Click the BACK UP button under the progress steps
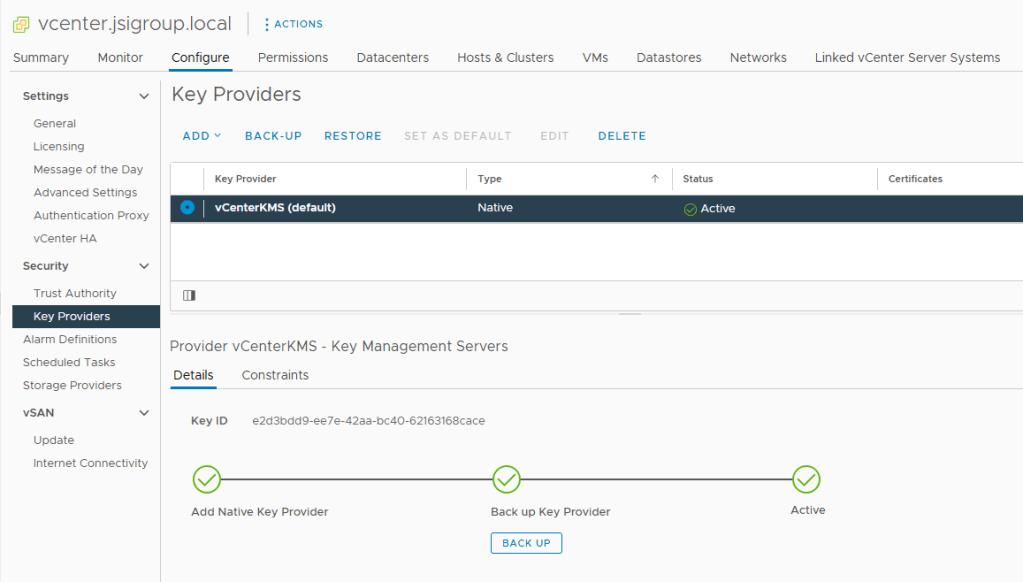Screen dimensions: 1023x582 526,543
